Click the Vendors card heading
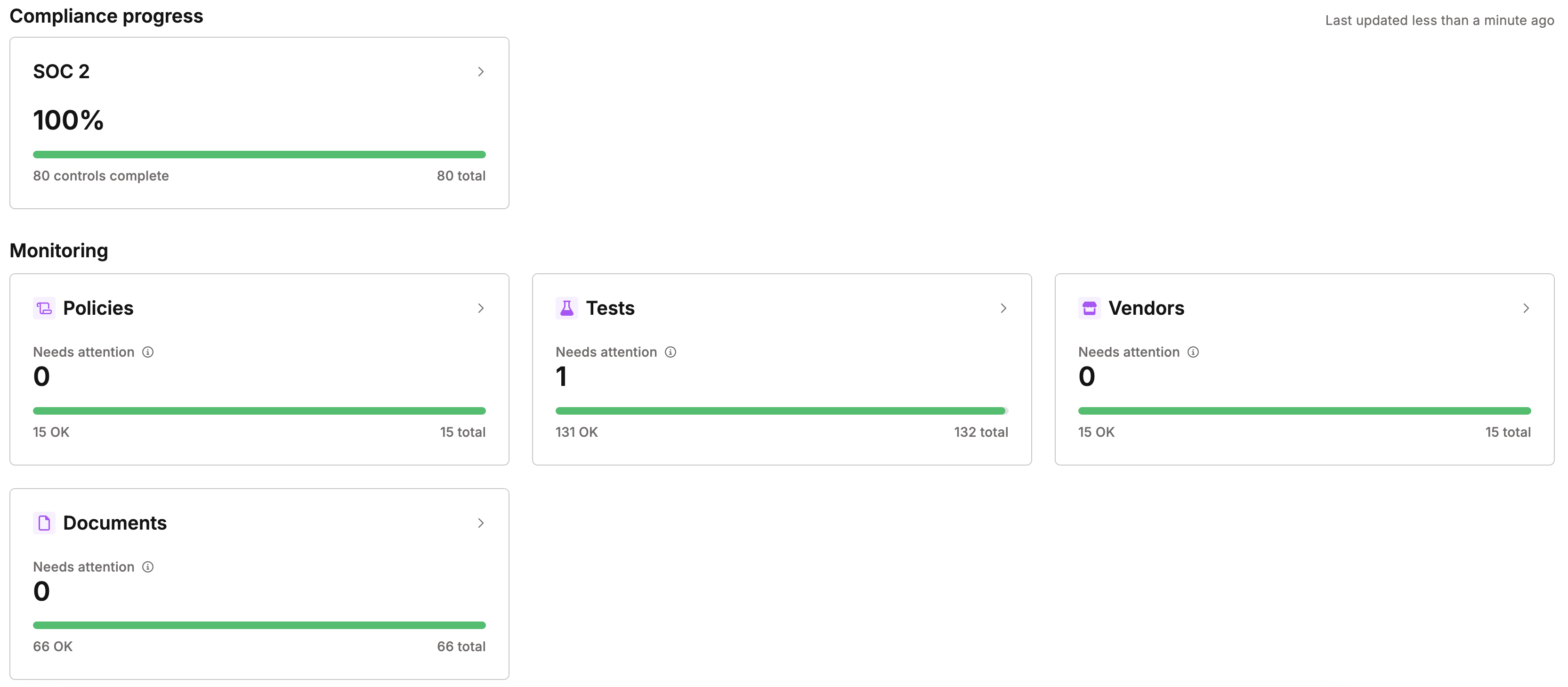Viewport: 1568px width, 687px height. coord(1146,308)
